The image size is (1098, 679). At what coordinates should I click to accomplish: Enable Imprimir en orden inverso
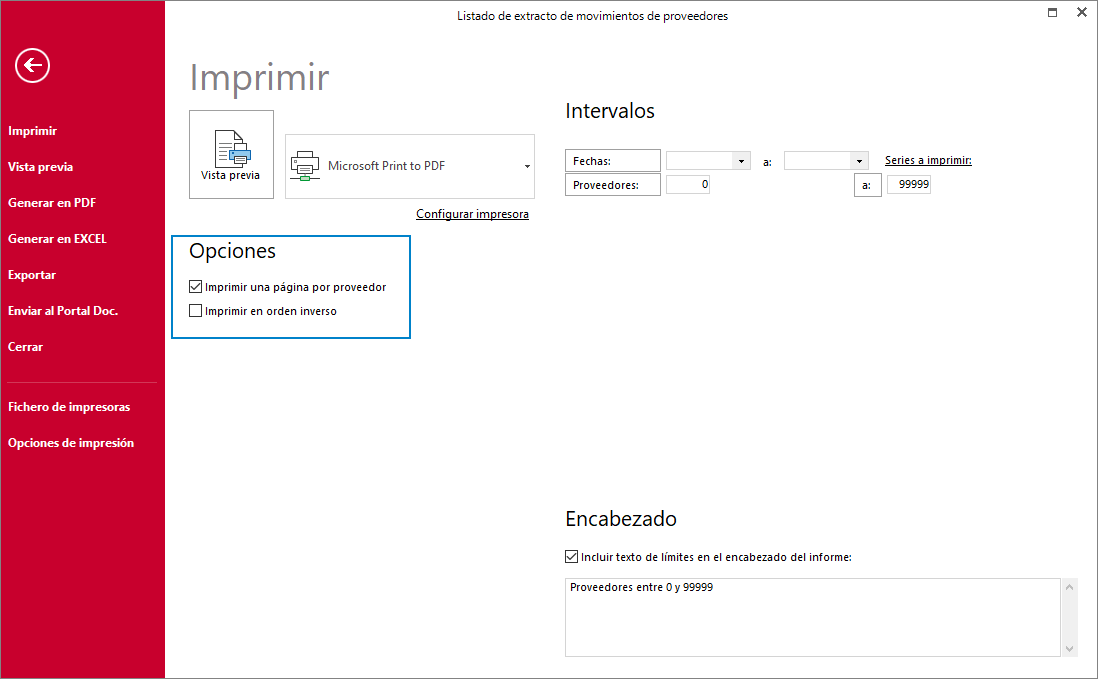pyautogui.click(x=195, y=310)
